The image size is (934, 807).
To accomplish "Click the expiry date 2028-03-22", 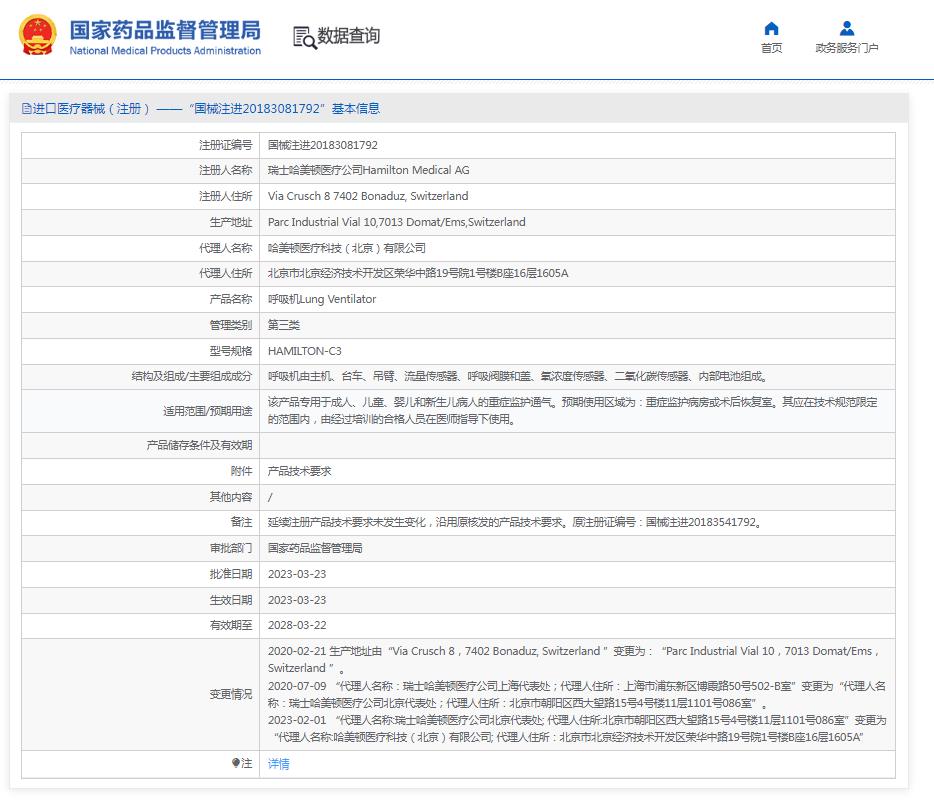I will (x=297, y=624).
